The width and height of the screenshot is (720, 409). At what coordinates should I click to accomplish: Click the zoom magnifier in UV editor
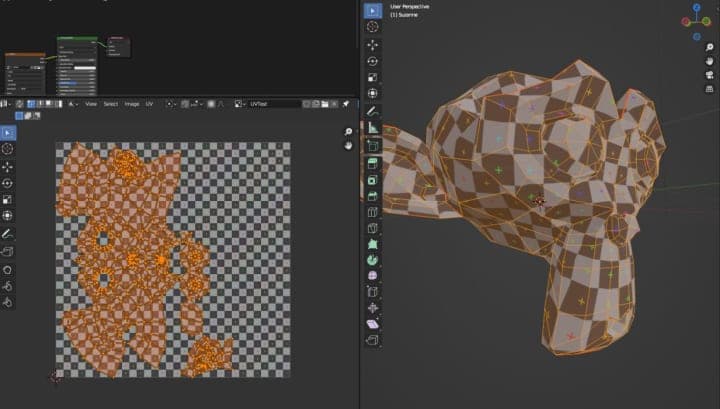[348, 132]
